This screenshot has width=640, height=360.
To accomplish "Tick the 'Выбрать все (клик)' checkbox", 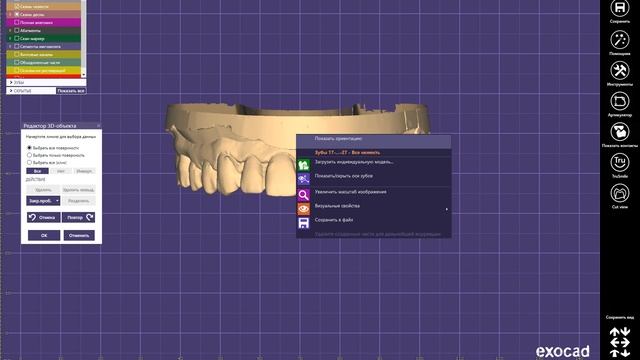I will point(29,162).
